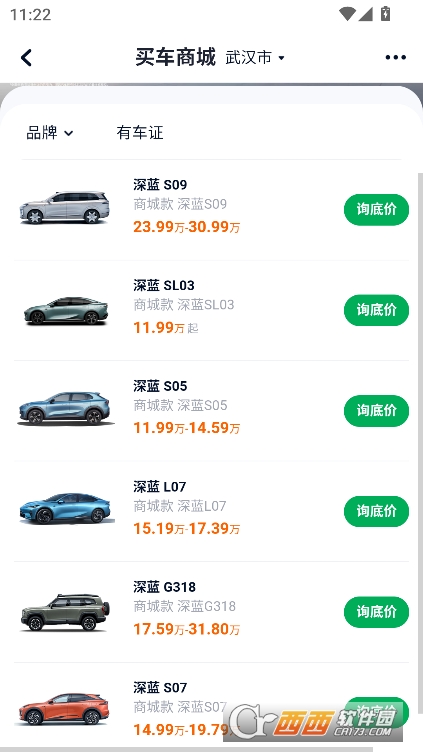Tap 询底价 beside 深蓝 G318
The height and width of the screenshot is (752, 423).
point(376,612)
